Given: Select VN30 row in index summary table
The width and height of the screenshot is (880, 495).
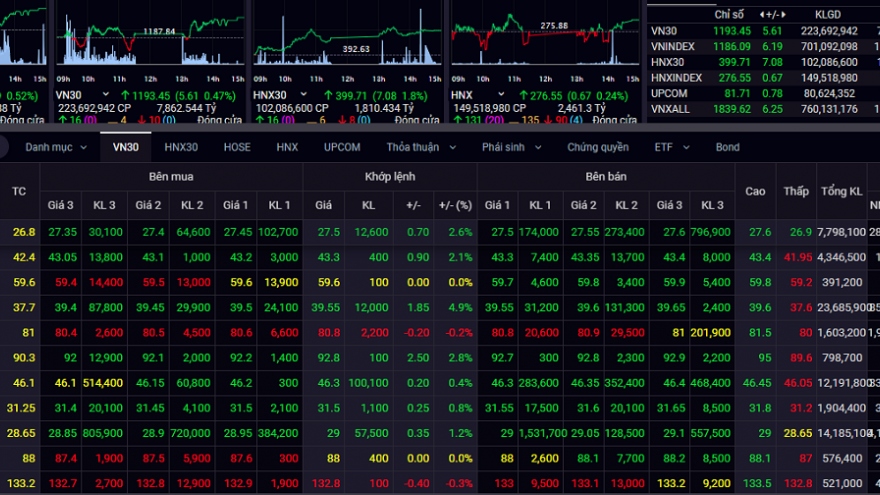Looking at the screenshot, I should pos(763,31).
